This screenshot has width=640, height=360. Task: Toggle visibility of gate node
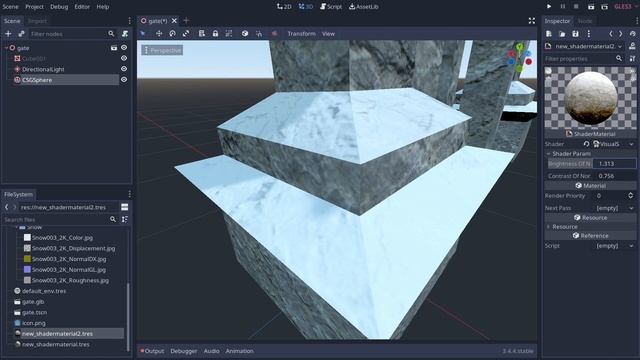pos(124,48)
